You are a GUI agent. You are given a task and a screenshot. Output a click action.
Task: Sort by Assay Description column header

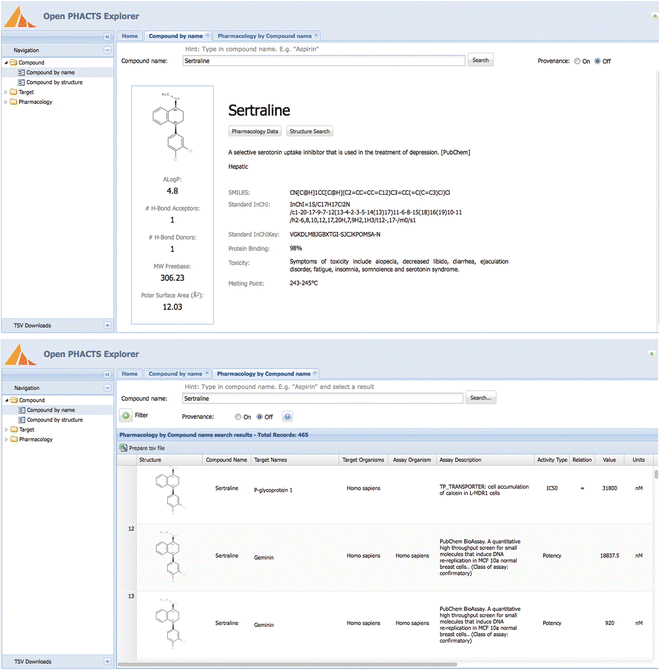485,460
